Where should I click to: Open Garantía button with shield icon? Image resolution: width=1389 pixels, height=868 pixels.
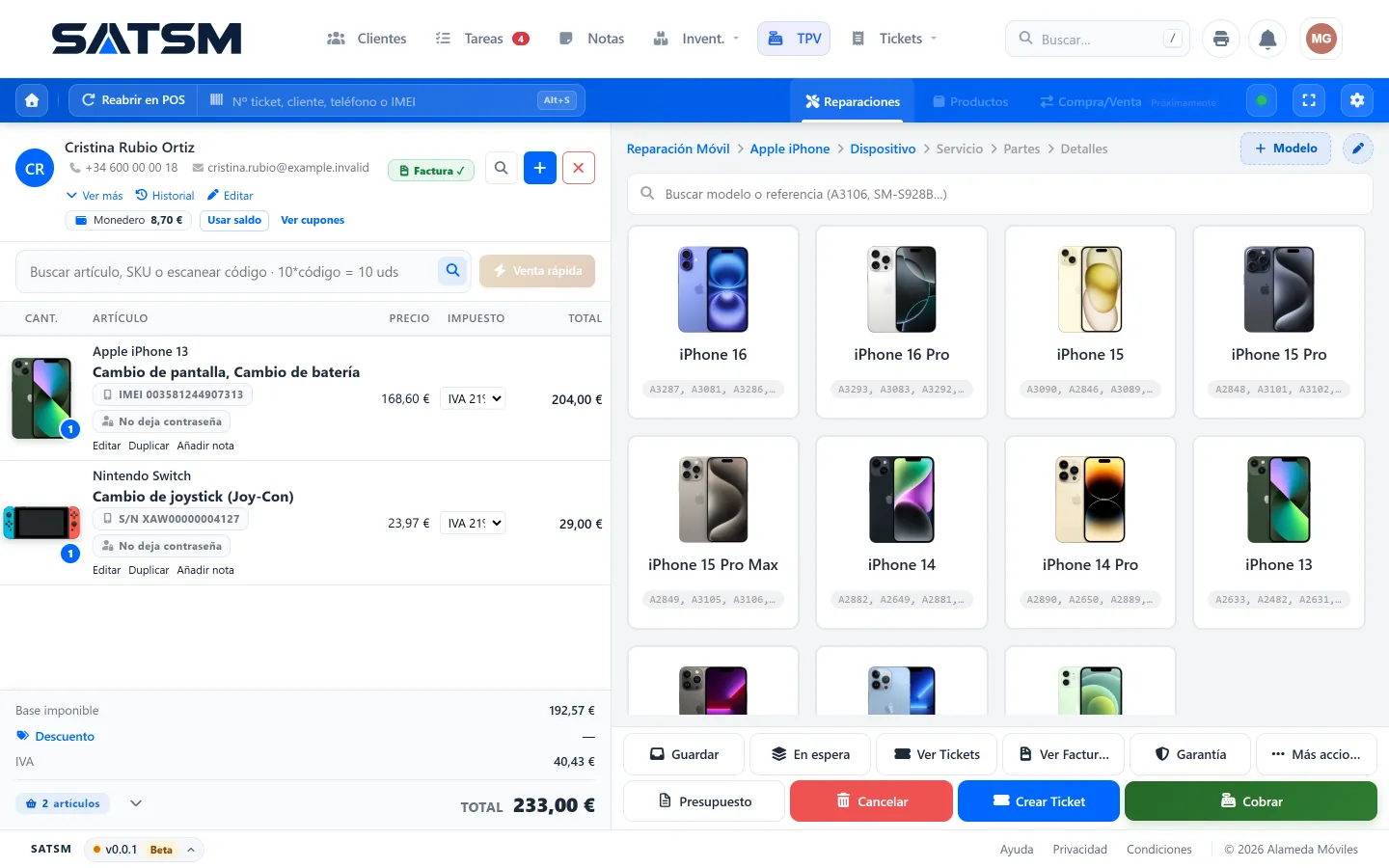1190,754
